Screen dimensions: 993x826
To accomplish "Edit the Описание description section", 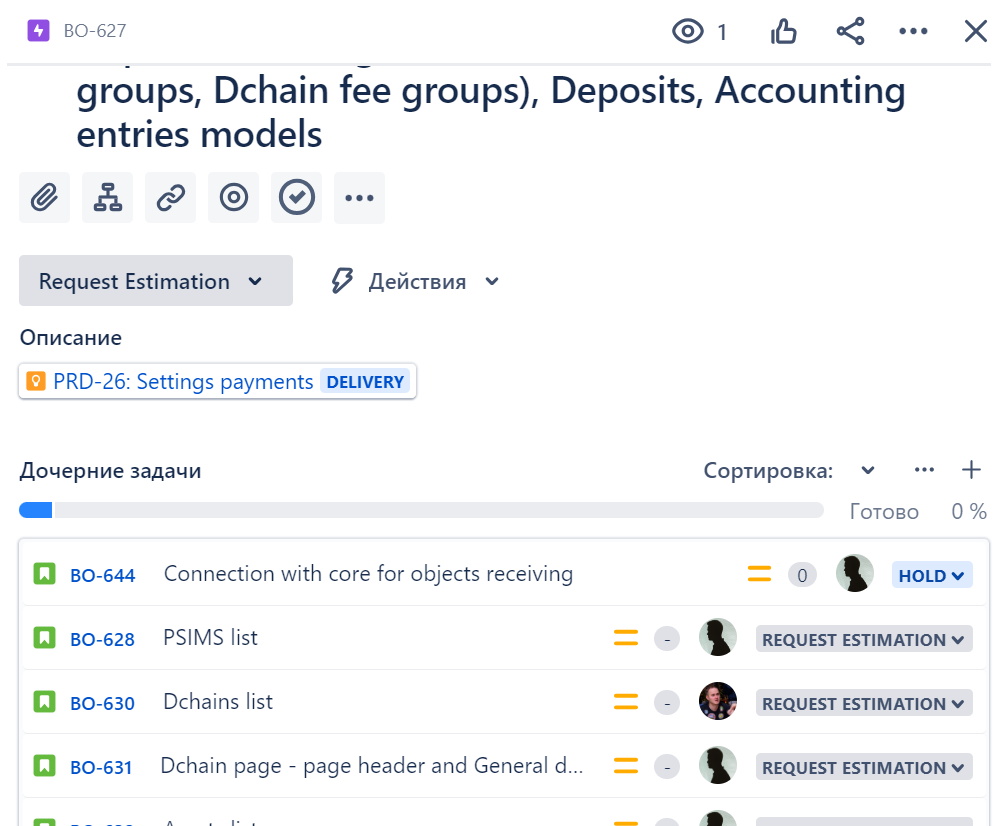I will point(71,338).
